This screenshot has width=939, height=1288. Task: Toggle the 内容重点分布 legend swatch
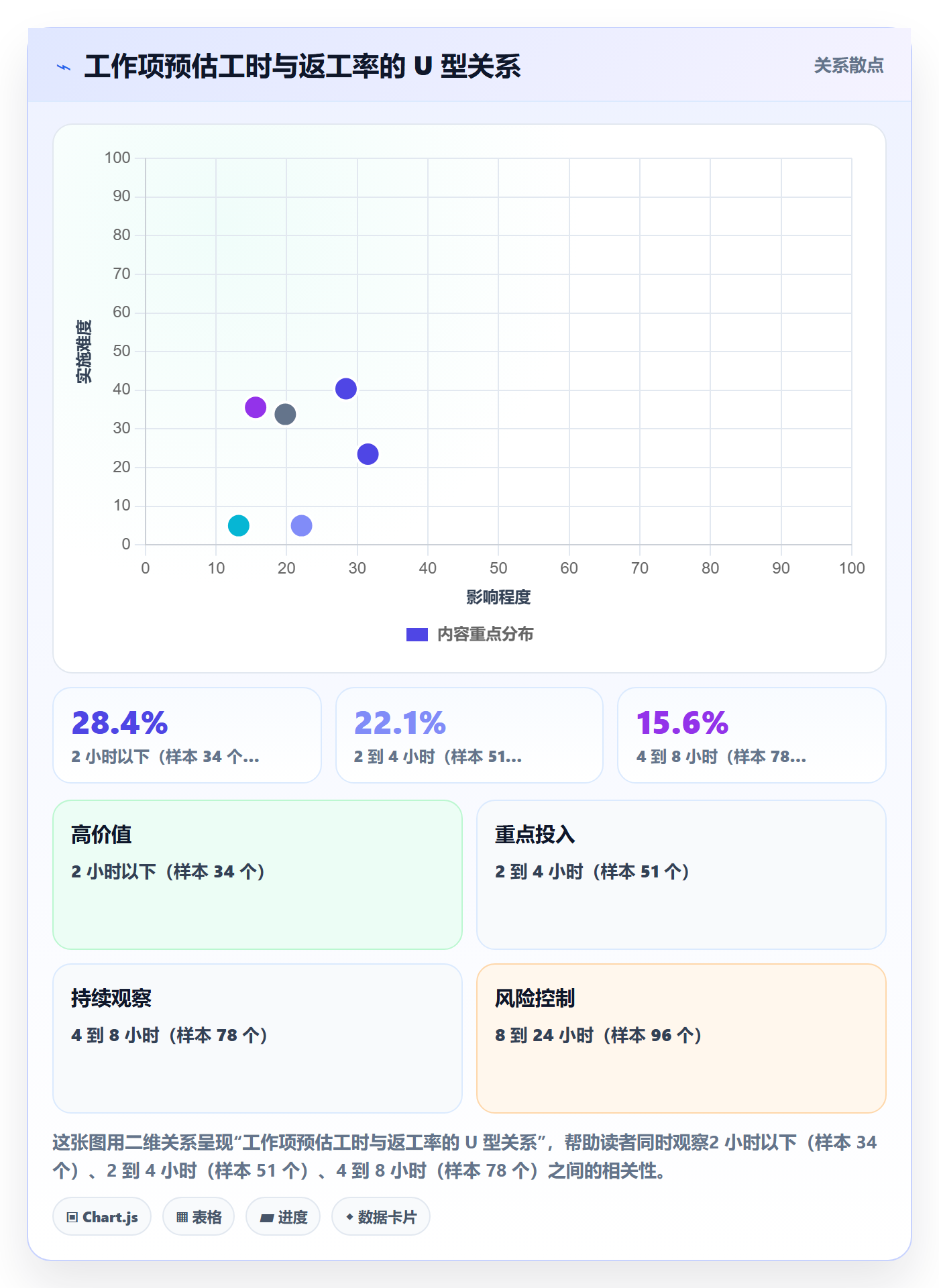417,635
